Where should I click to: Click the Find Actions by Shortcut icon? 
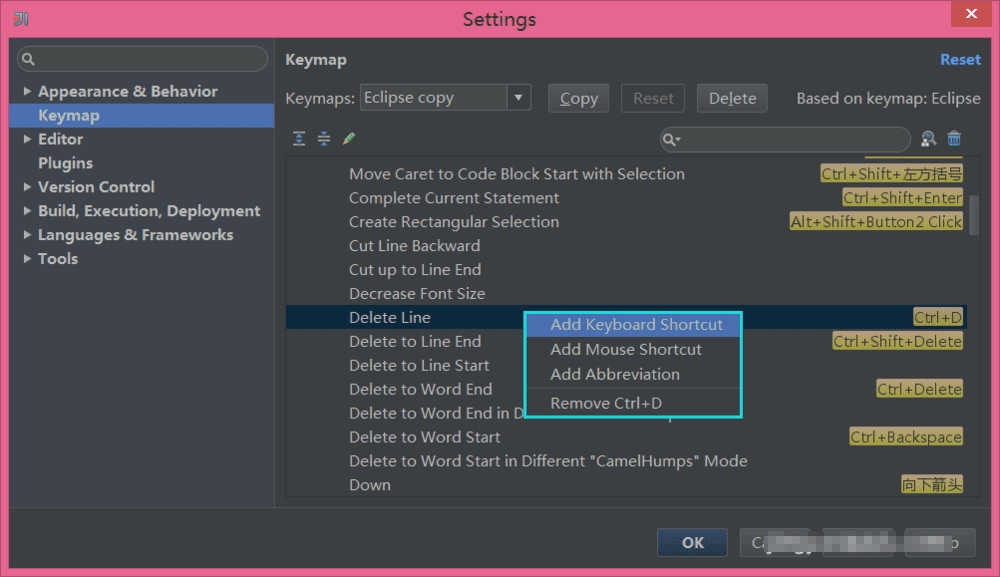(x=929, y=139)
